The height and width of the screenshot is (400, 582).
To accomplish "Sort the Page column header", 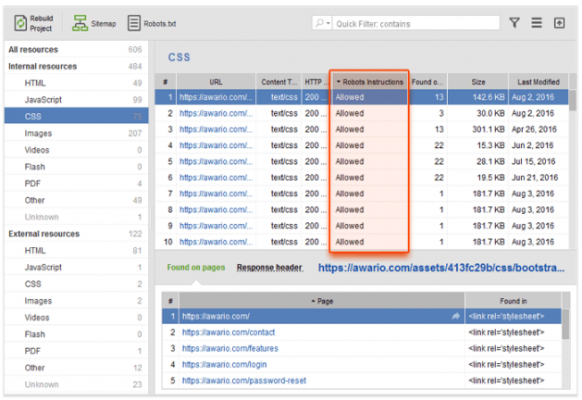I will [322, 301].
